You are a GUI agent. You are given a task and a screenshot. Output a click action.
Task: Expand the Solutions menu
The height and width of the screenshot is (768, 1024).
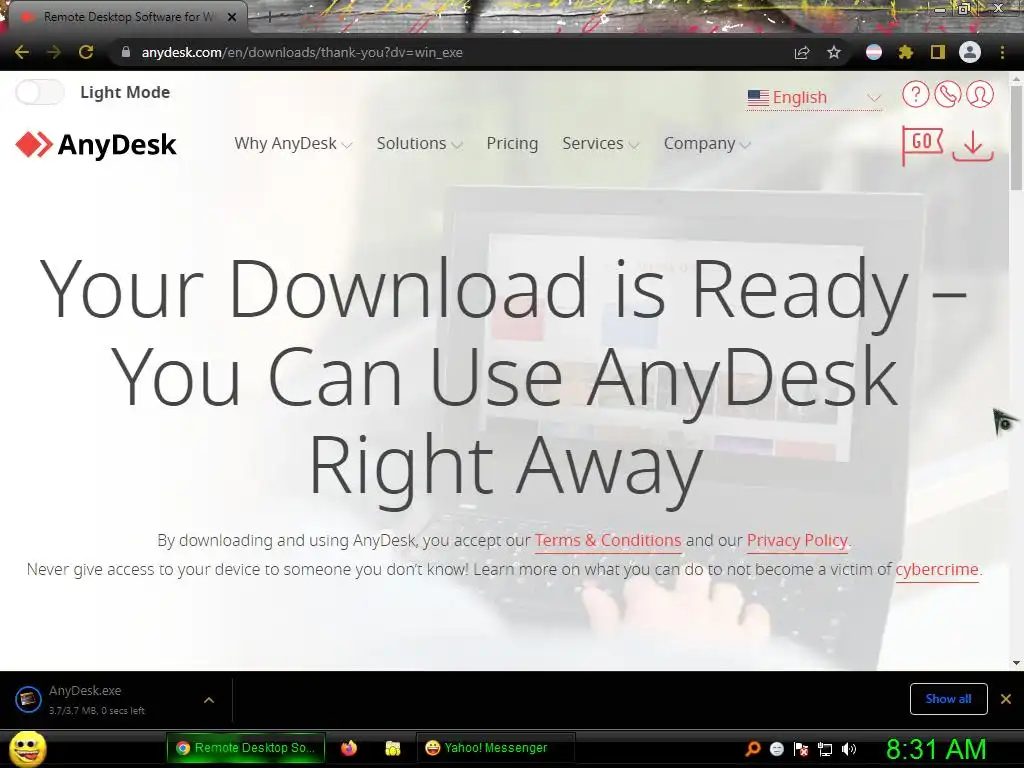pos(419,143)
